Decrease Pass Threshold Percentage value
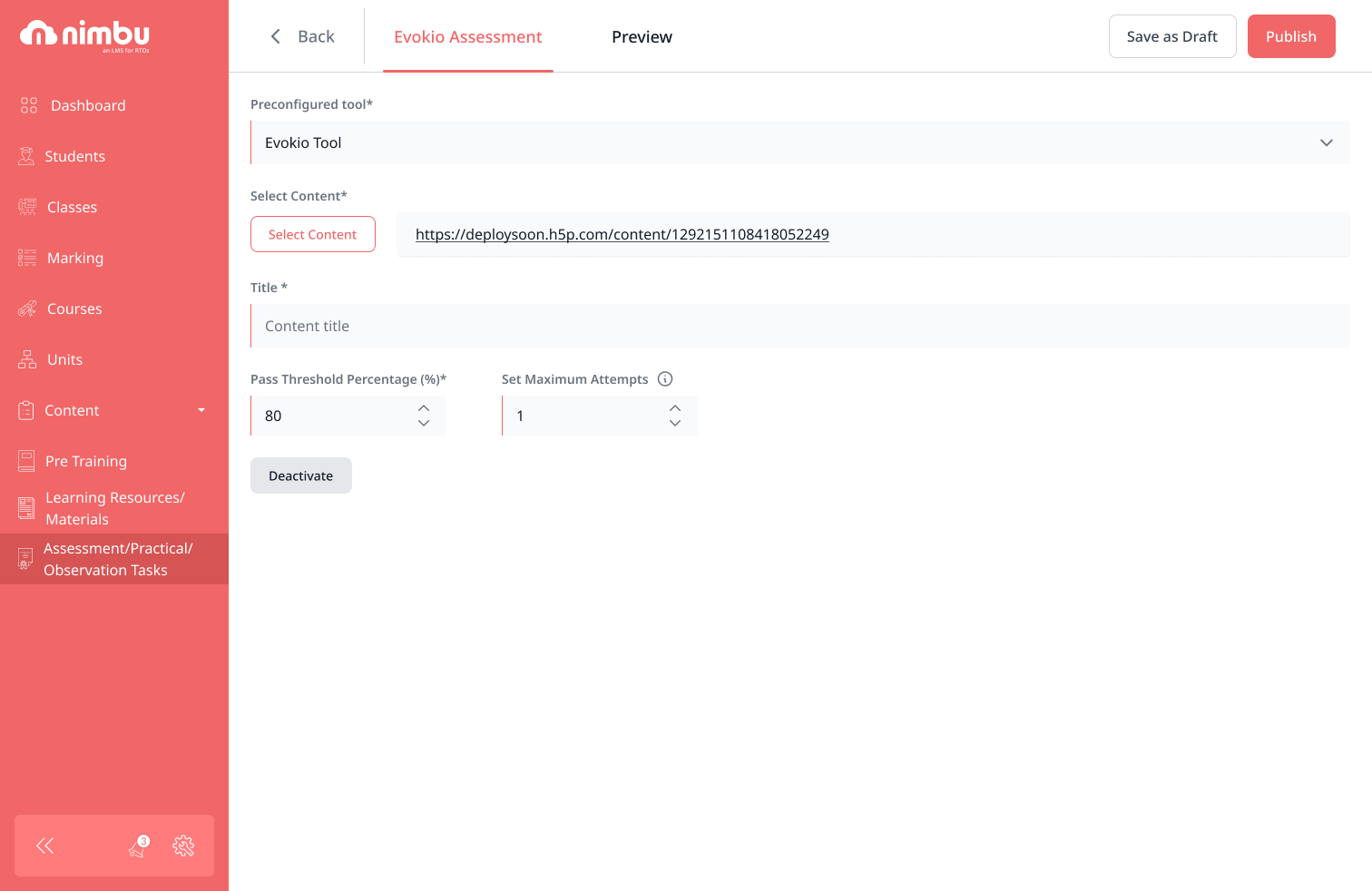This screenshot has height=891, width=1372. coord(424,424)
